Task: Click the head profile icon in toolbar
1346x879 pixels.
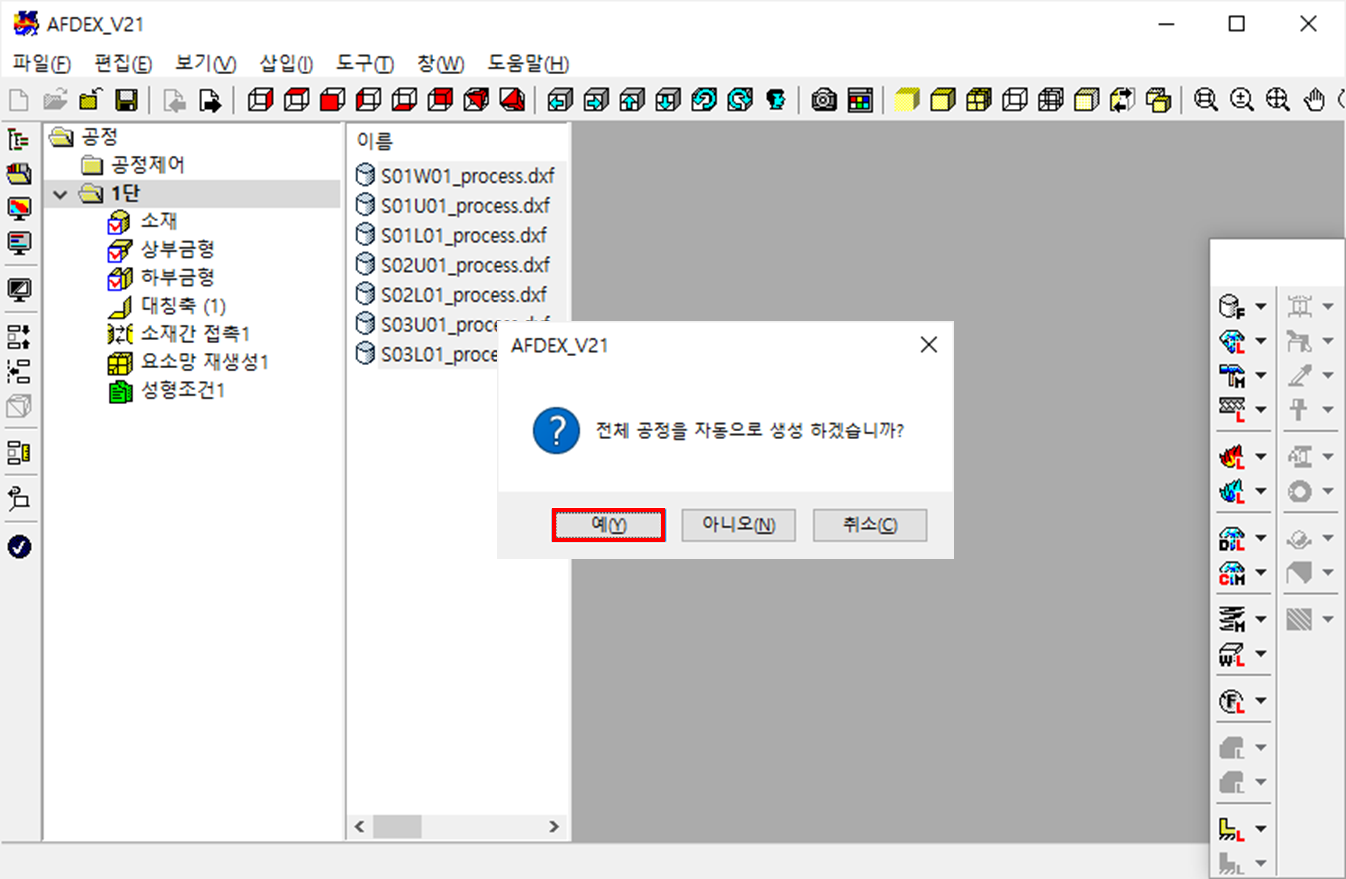Action: 775,100
